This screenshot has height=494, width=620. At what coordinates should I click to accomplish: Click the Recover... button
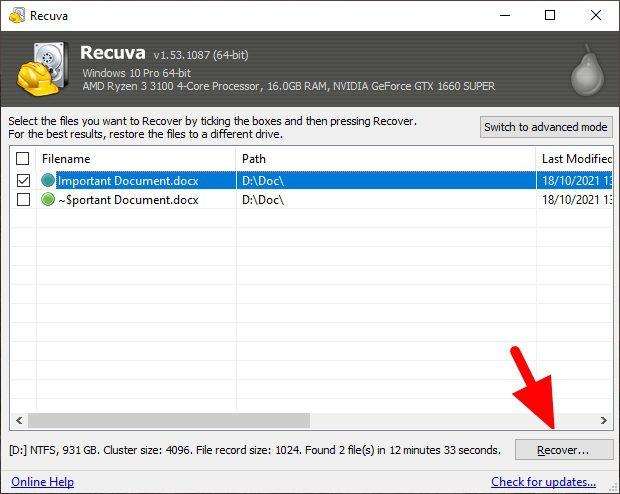coord(563,450)
